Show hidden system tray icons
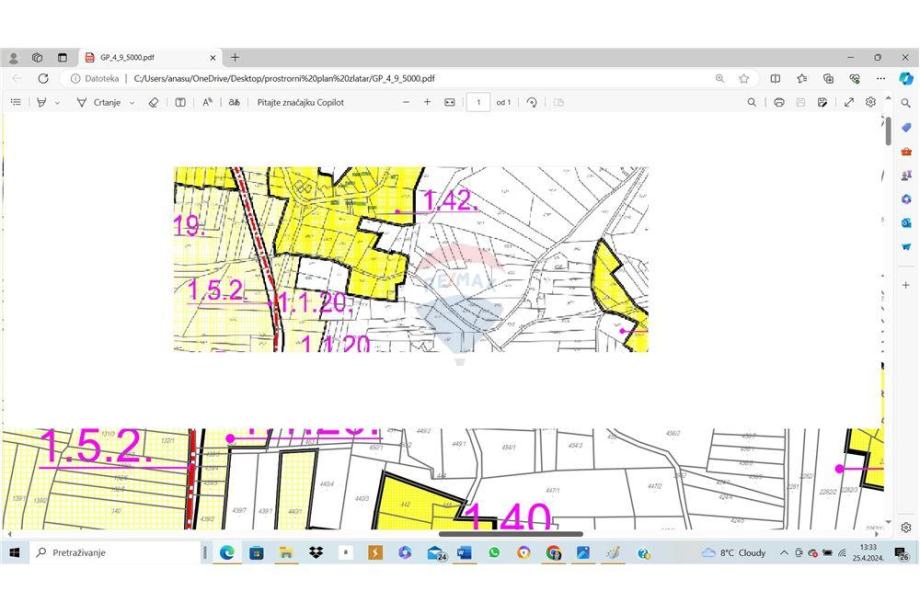Image resolution: width=920 pixels, height=613 pixels. [784, 553]
